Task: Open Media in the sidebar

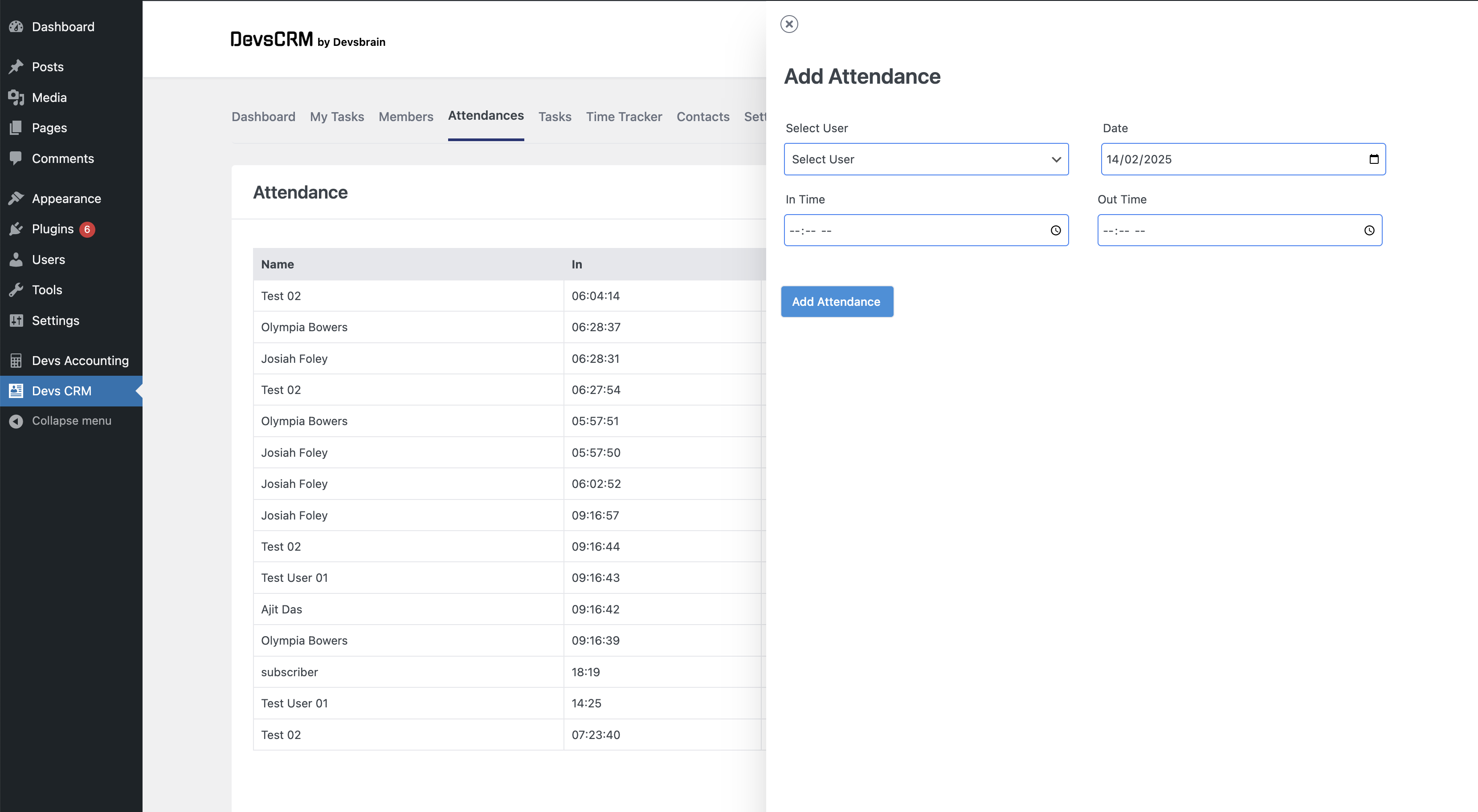Action: 49,97
